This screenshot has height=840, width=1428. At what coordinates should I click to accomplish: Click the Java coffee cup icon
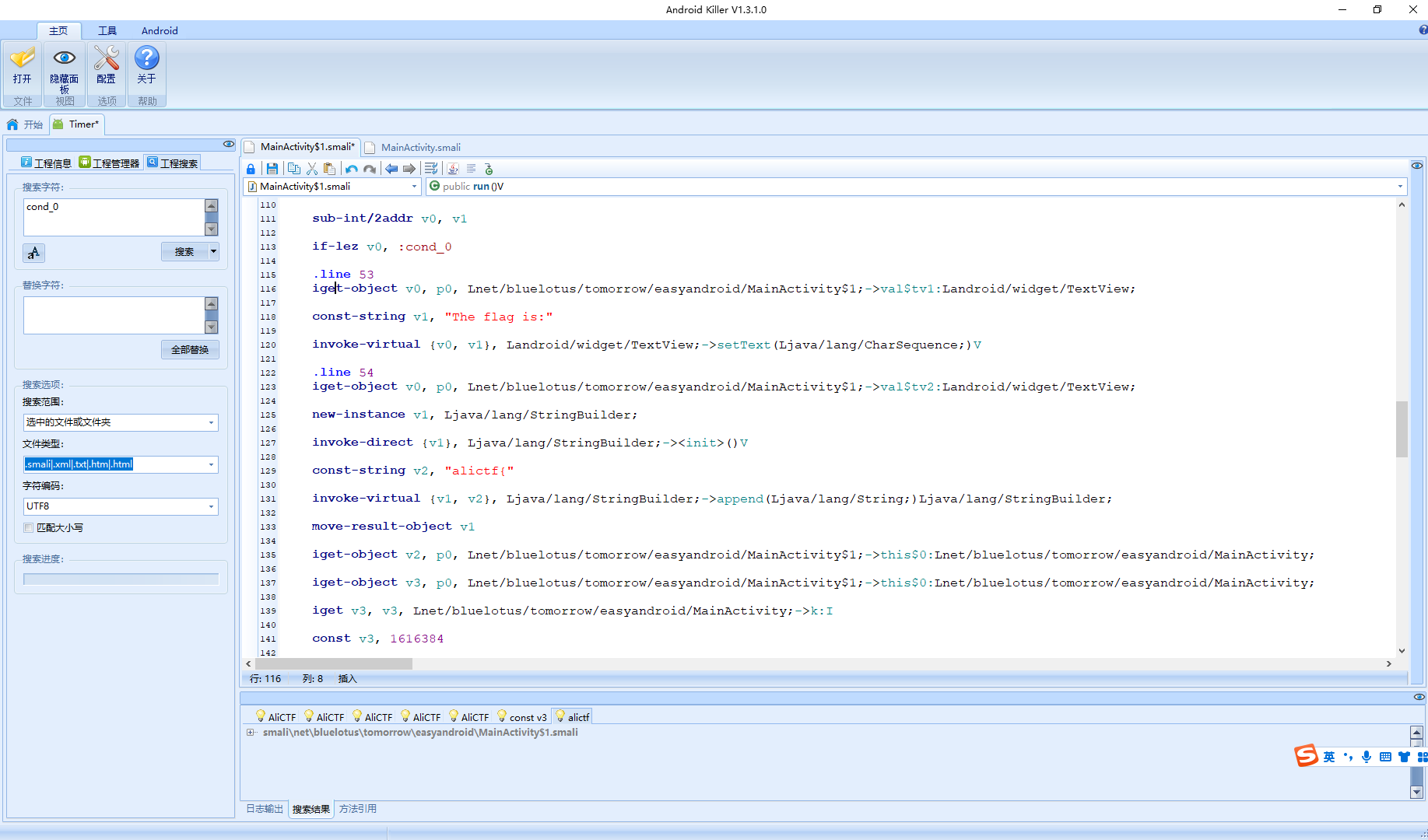point(453,169)
